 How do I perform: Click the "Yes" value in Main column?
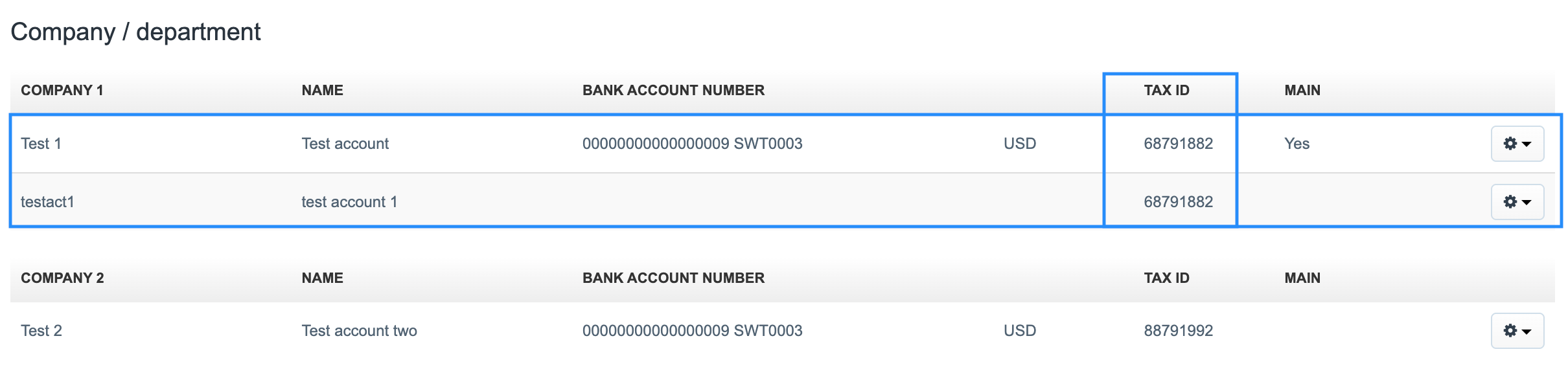[1297, 144]
